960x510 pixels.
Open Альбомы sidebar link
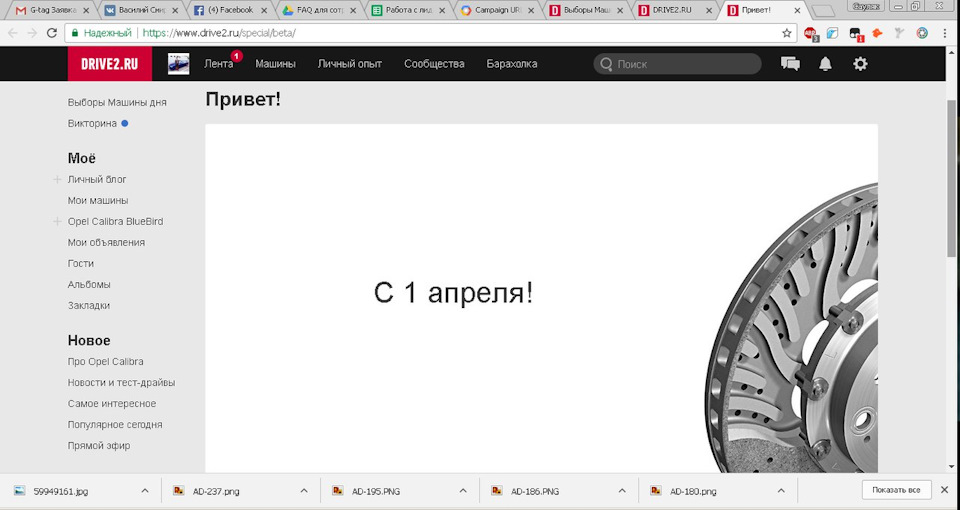[x=89, y=284]
